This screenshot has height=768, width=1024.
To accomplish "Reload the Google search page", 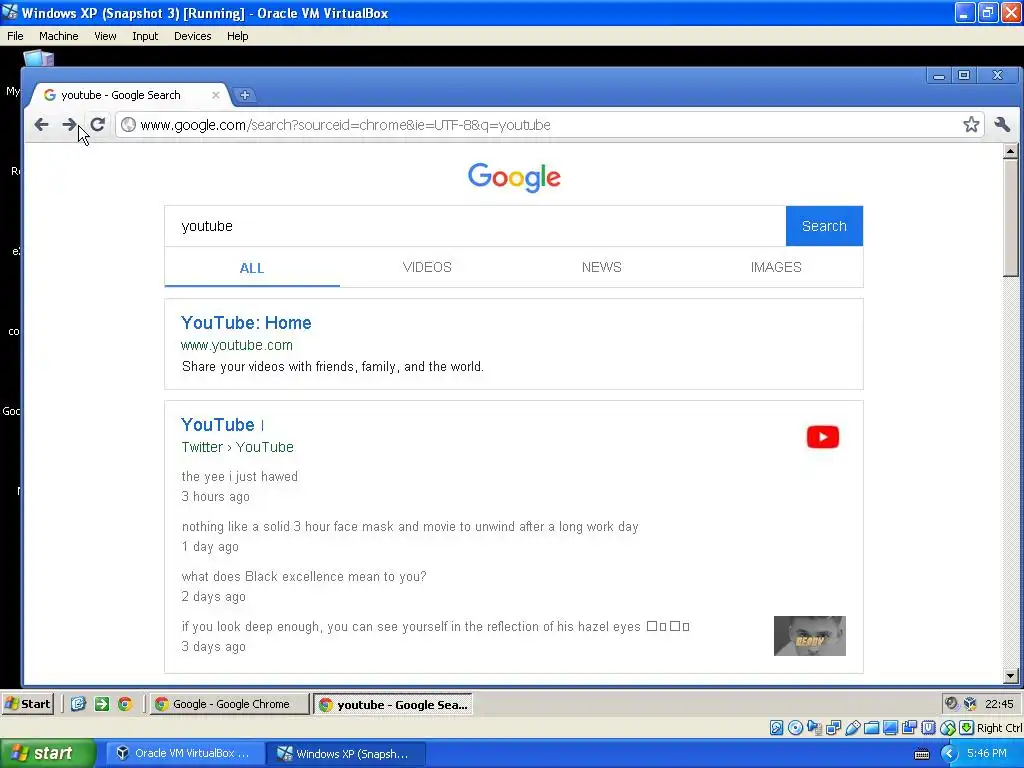I will click(x=98, y=125).
